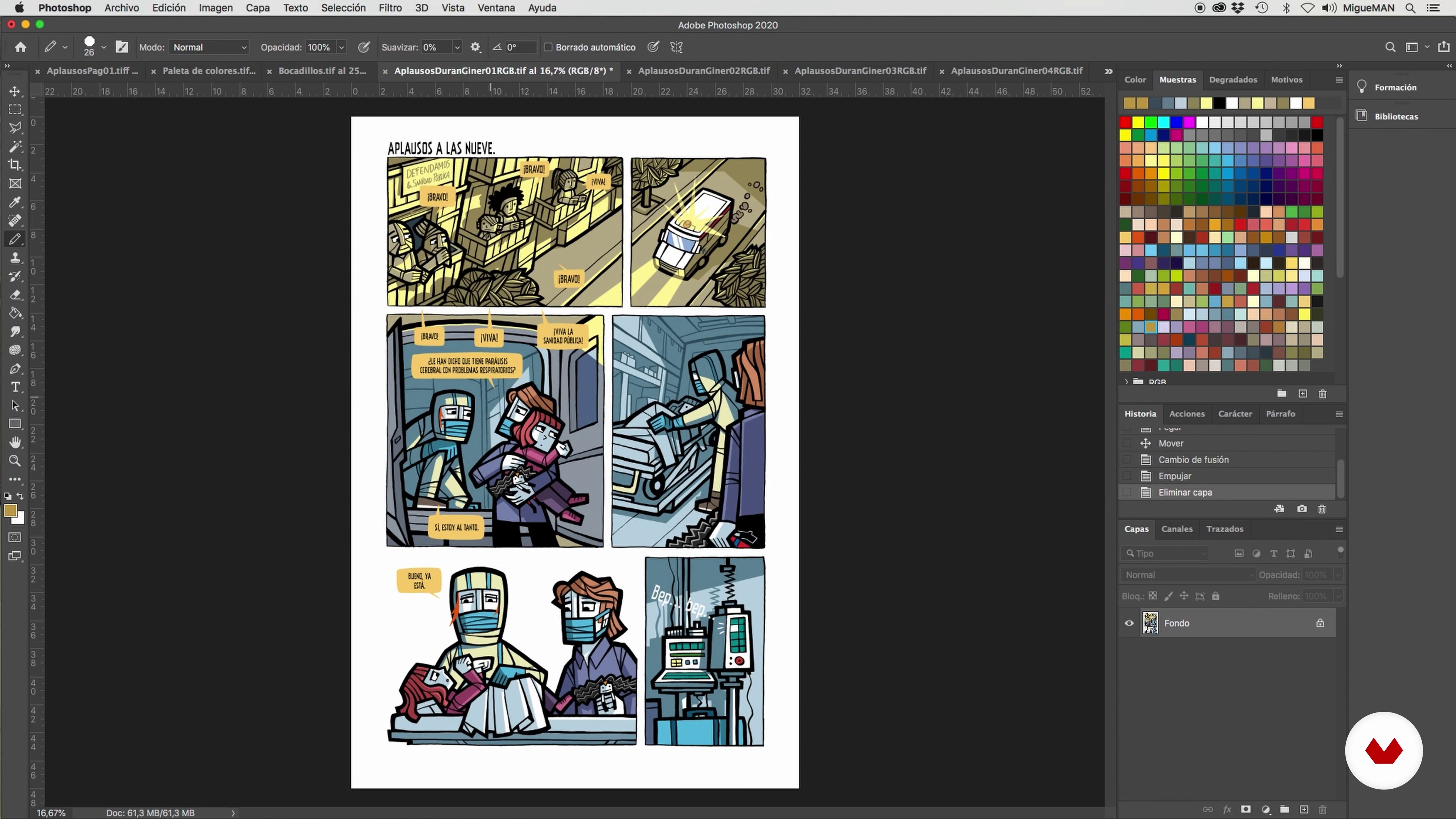1456x819 pixels.
Task: Select the Pen tool
Action: pos(15,369)
